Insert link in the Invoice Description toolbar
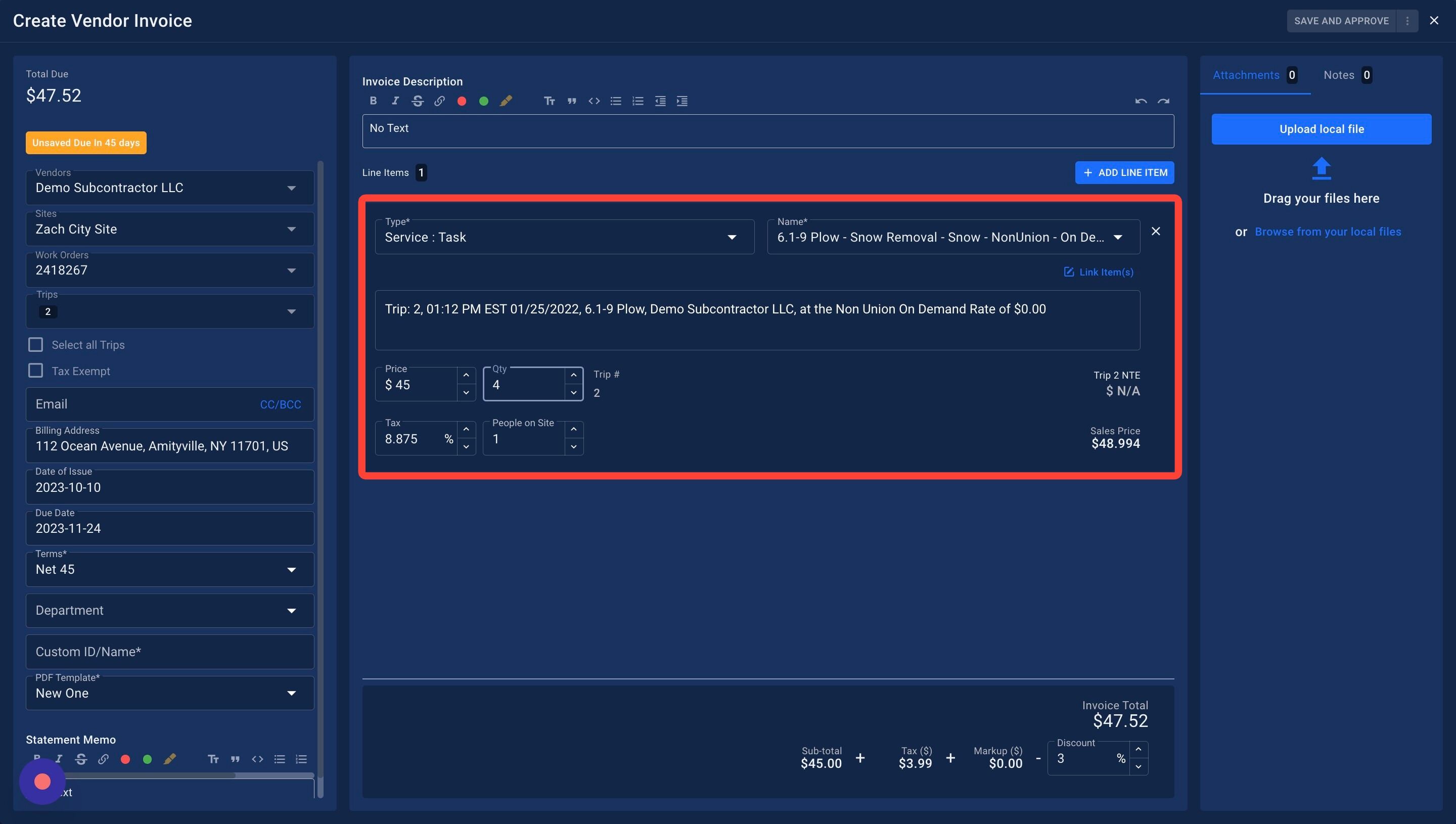This screenshot has width=1456, height=824. click(x=440, y=101)
